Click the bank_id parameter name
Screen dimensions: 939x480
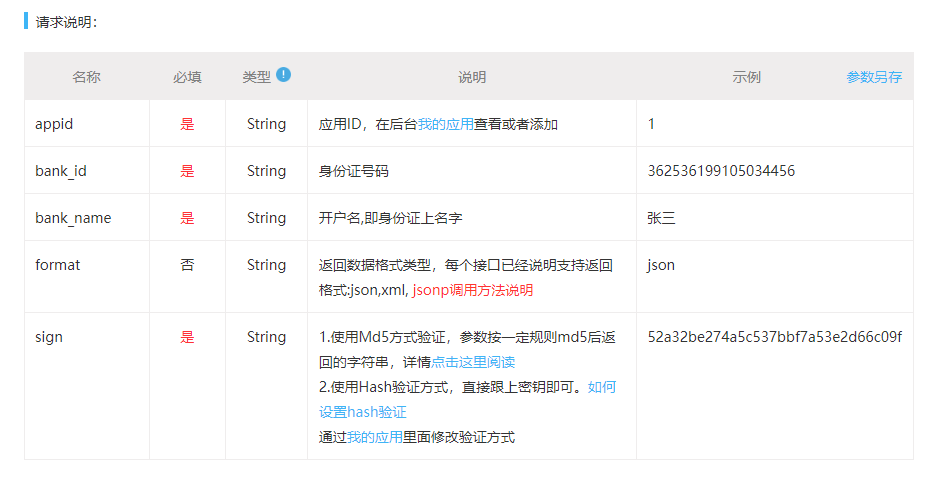coord(61,171)
